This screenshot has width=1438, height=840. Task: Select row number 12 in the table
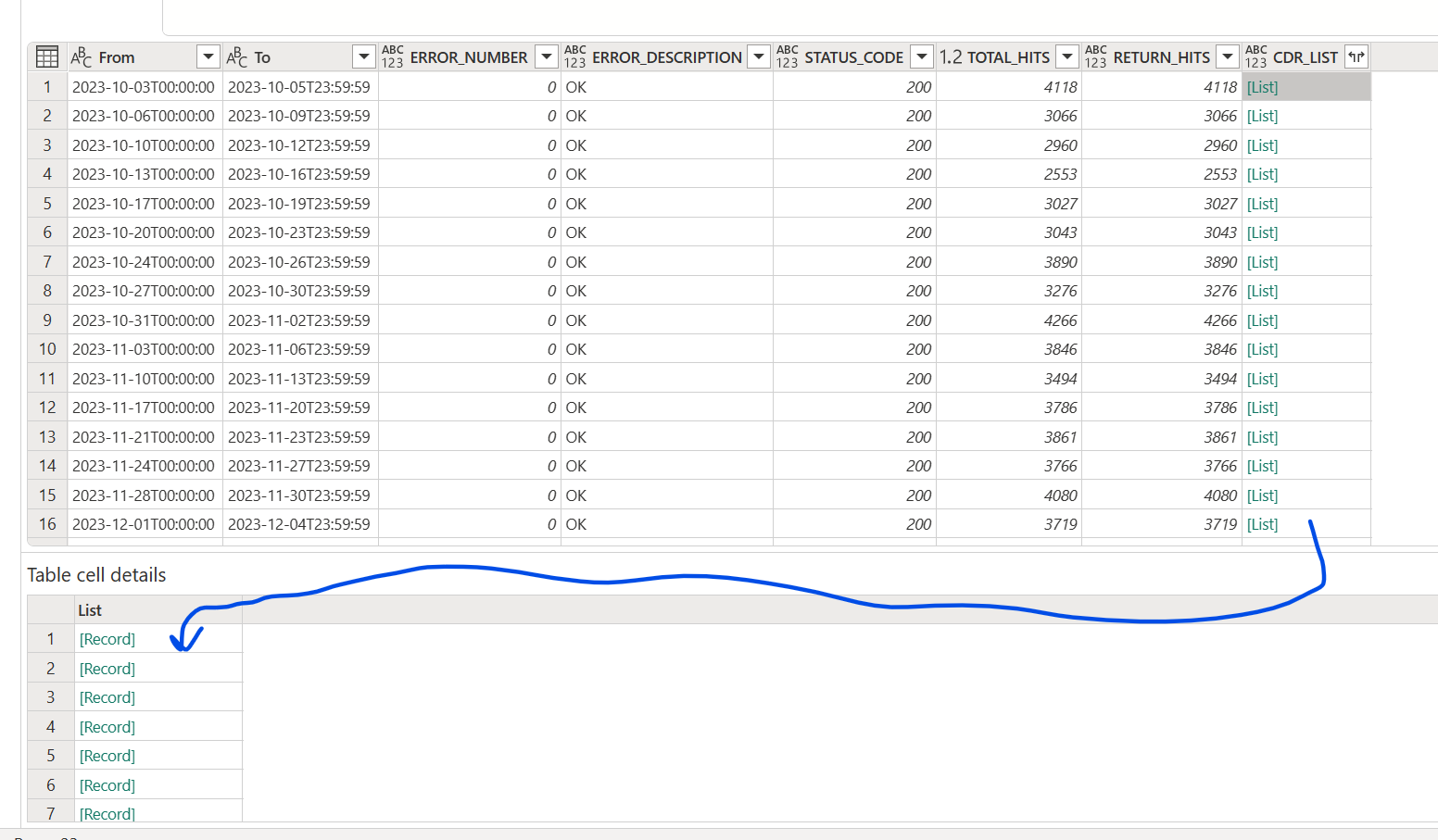(47, 407)
